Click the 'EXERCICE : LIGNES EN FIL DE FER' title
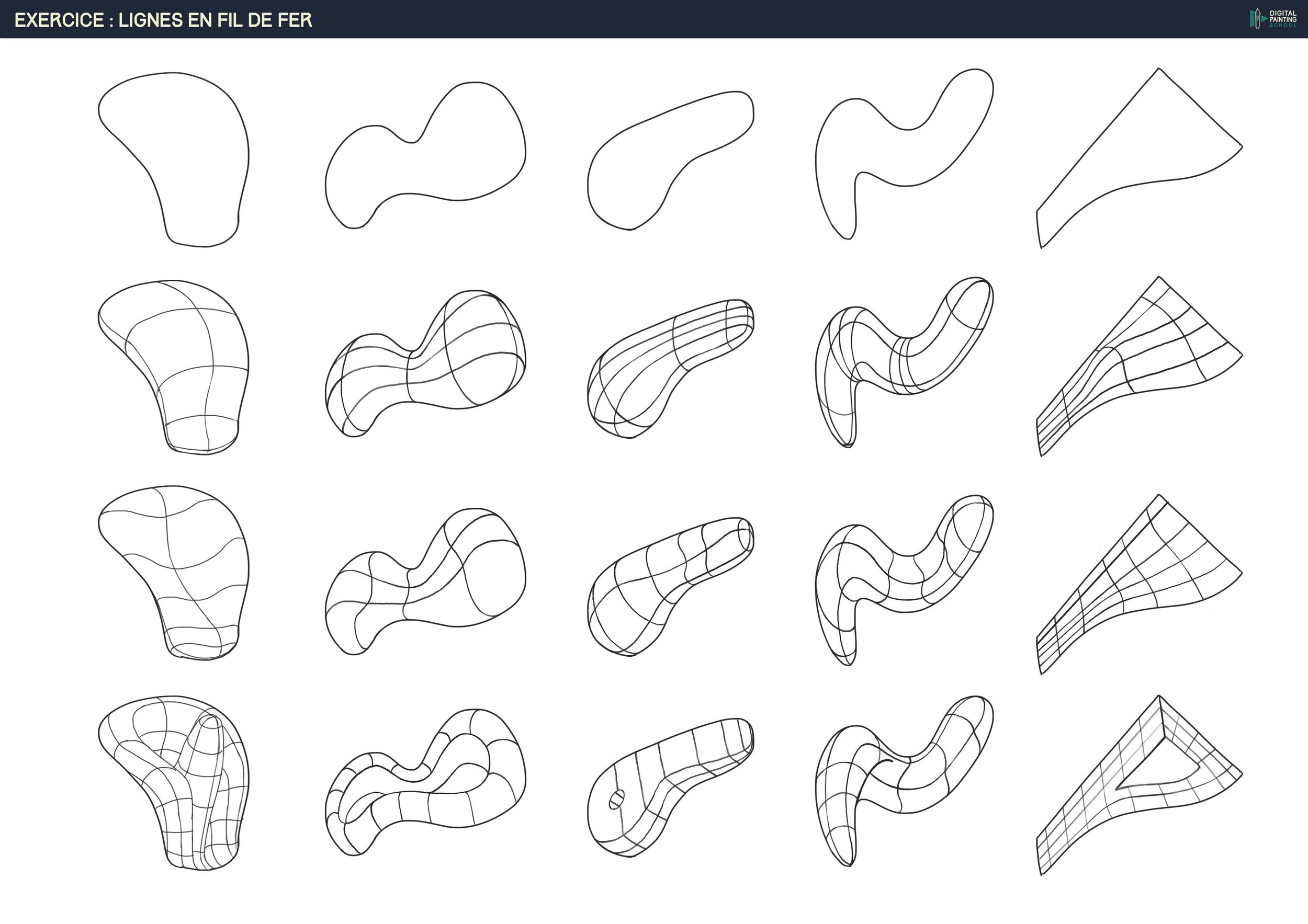The width and height of the screenshot is (1308, 924). 163,20
